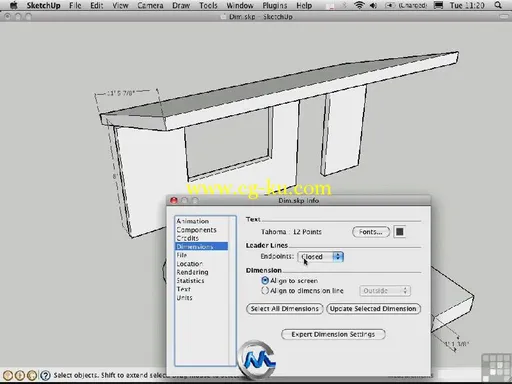Image resolution: width=512 pixels, height=384 pixels.
Task: Select Dimensions in the info list
Action: 201,246
